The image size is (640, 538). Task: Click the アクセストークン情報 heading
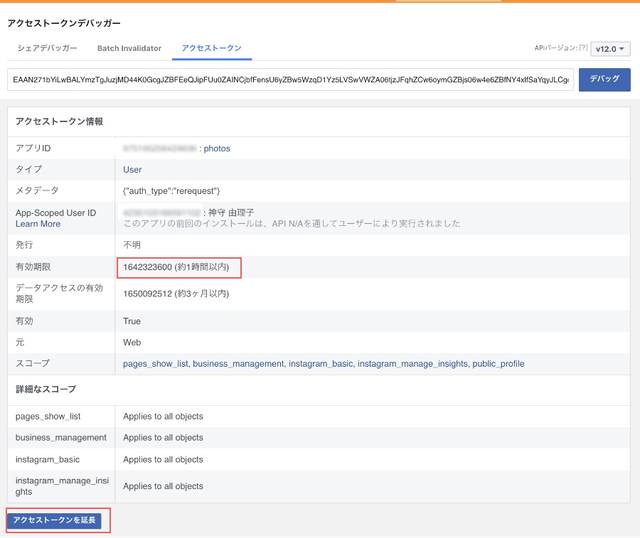point(59,121)
